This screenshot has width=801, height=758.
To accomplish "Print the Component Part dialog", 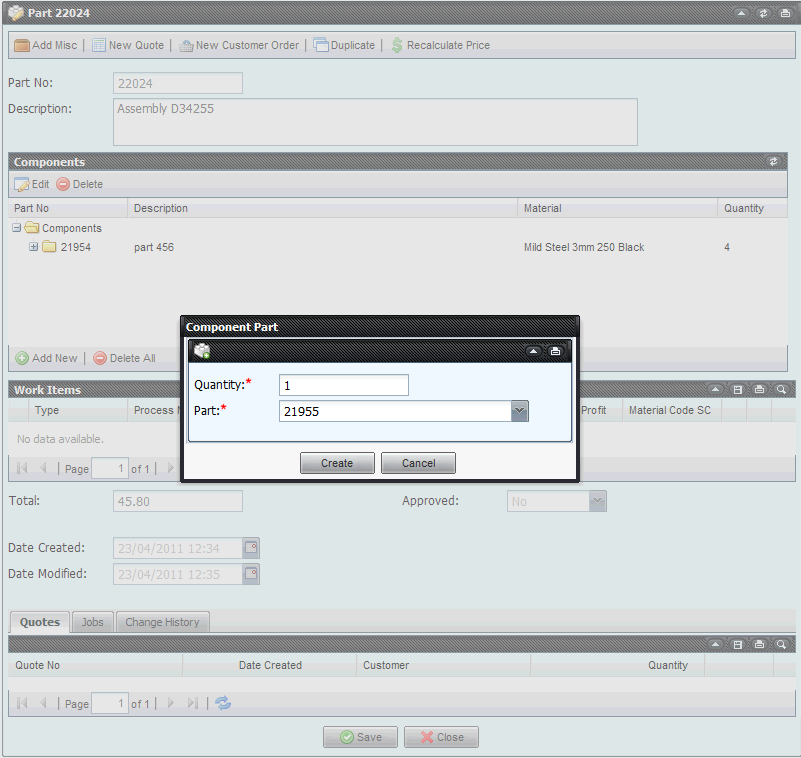I will click(x=555, y=351).
